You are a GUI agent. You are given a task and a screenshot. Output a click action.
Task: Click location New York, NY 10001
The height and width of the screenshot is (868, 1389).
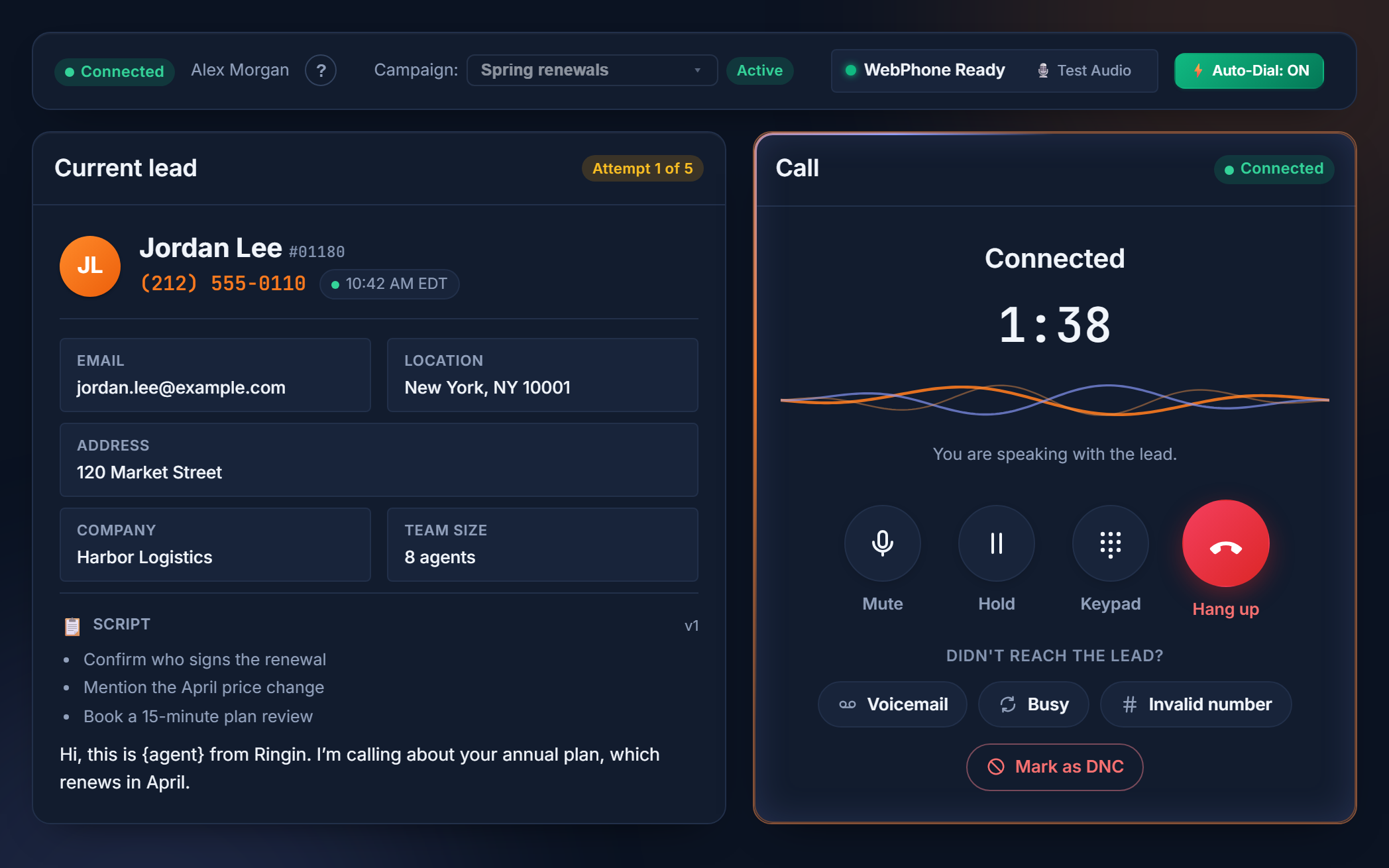point(487,388)
